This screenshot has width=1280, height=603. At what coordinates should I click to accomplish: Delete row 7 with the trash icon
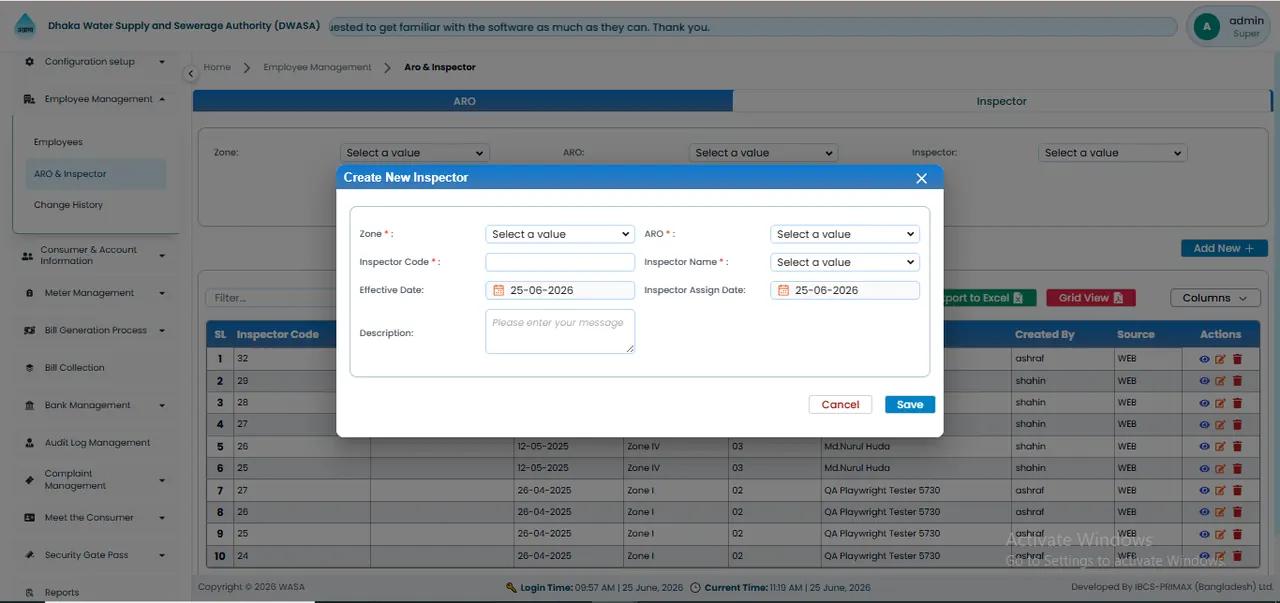click(1237, 491)
